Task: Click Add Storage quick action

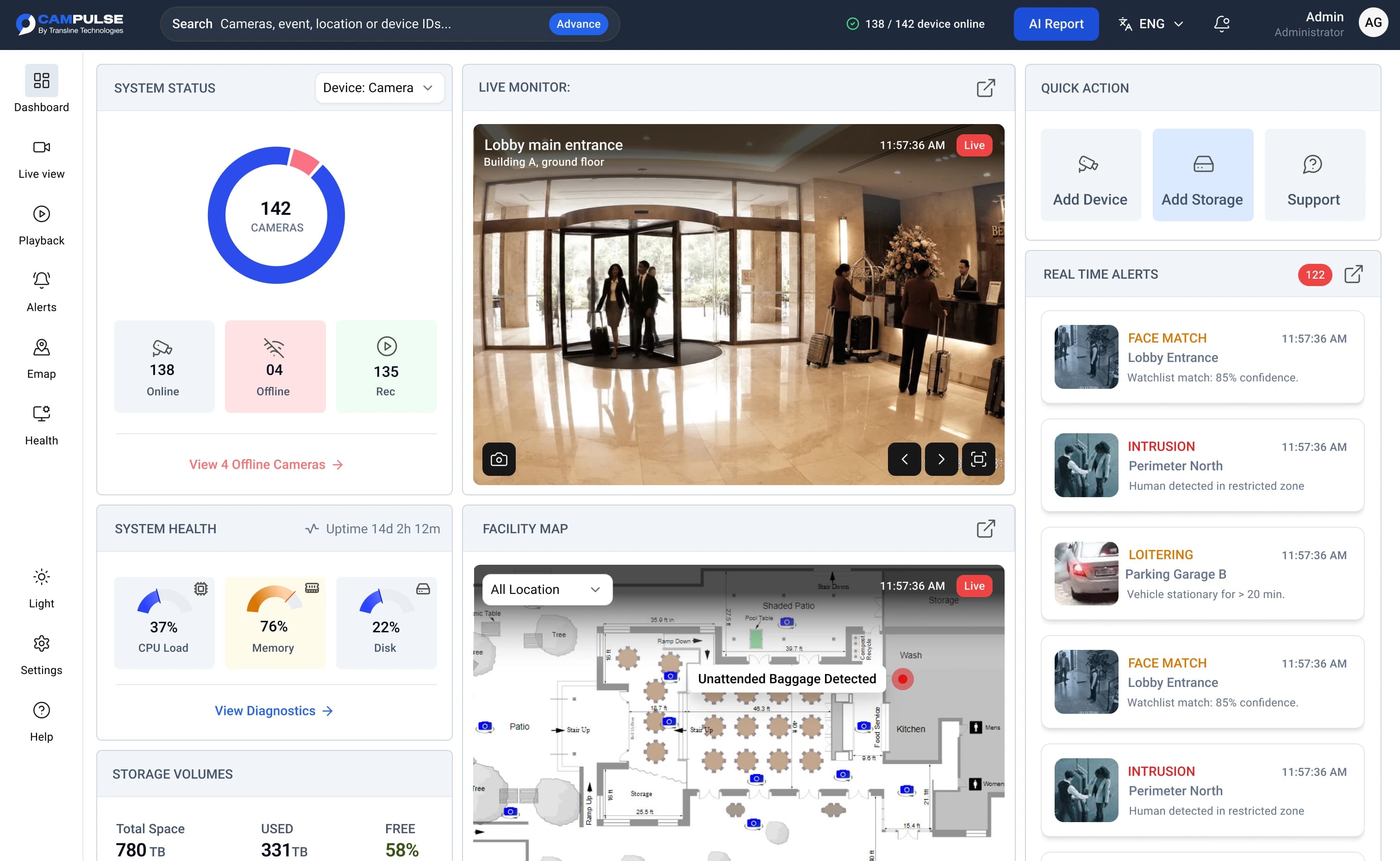Action: coord(1202,175)
